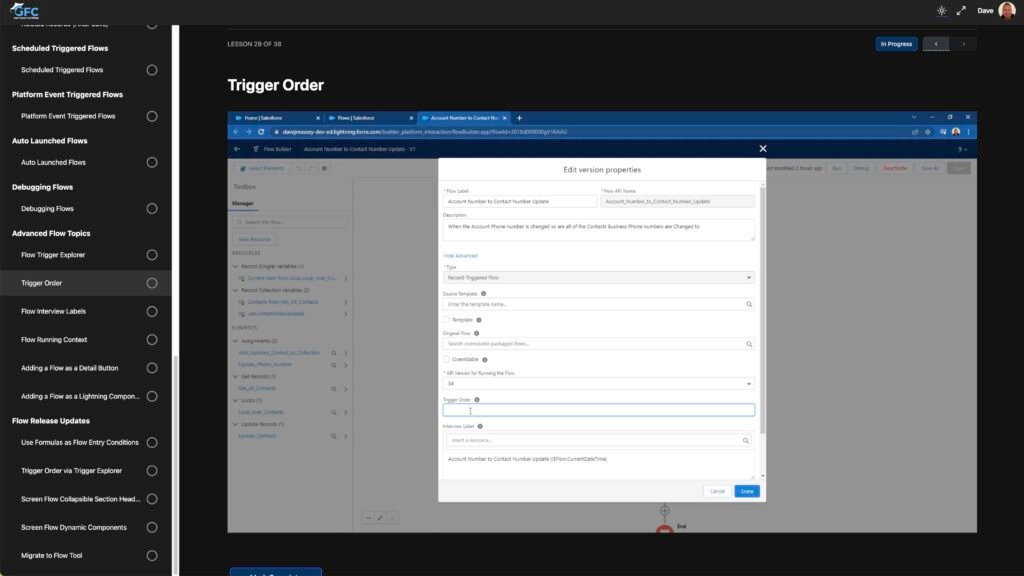
Task: Open Dave's profile avatar
Action: (x=1006, y=10)
